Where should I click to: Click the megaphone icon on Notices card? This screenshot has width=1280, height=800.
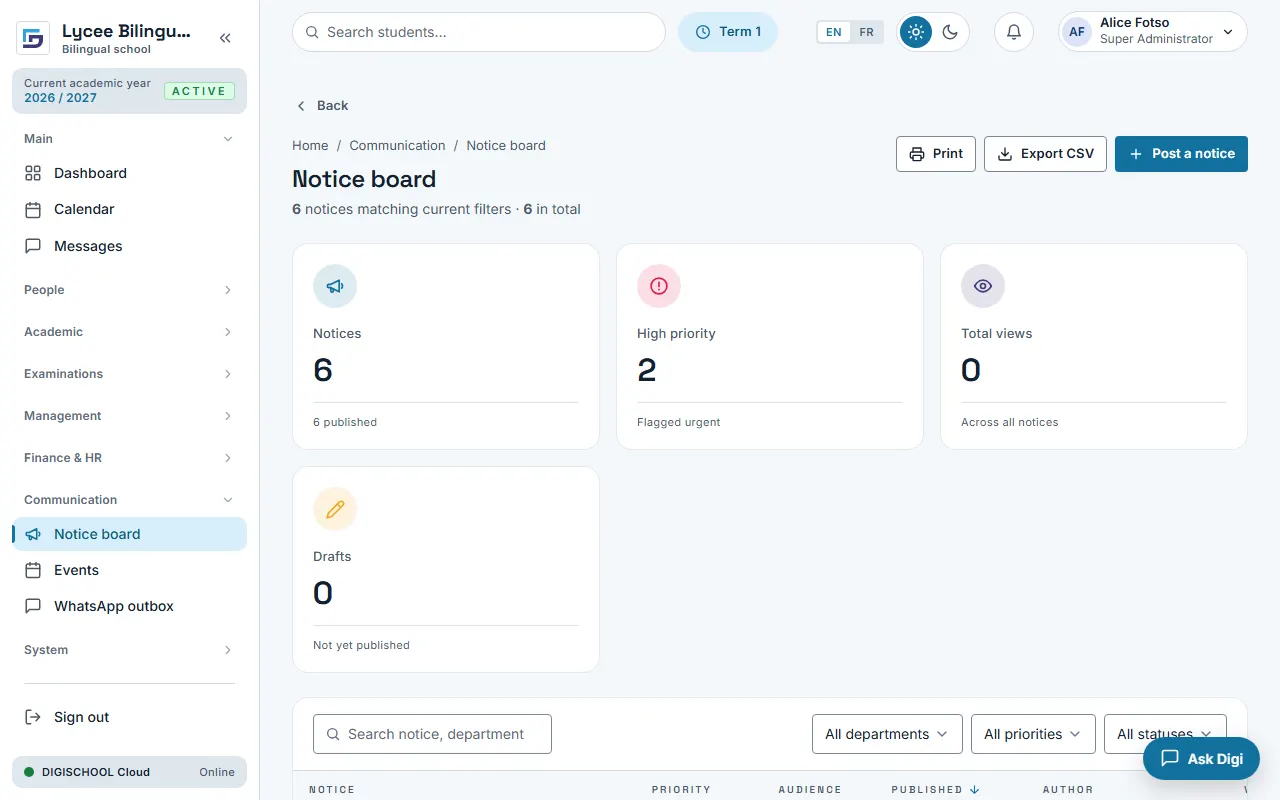click(335, 286)
